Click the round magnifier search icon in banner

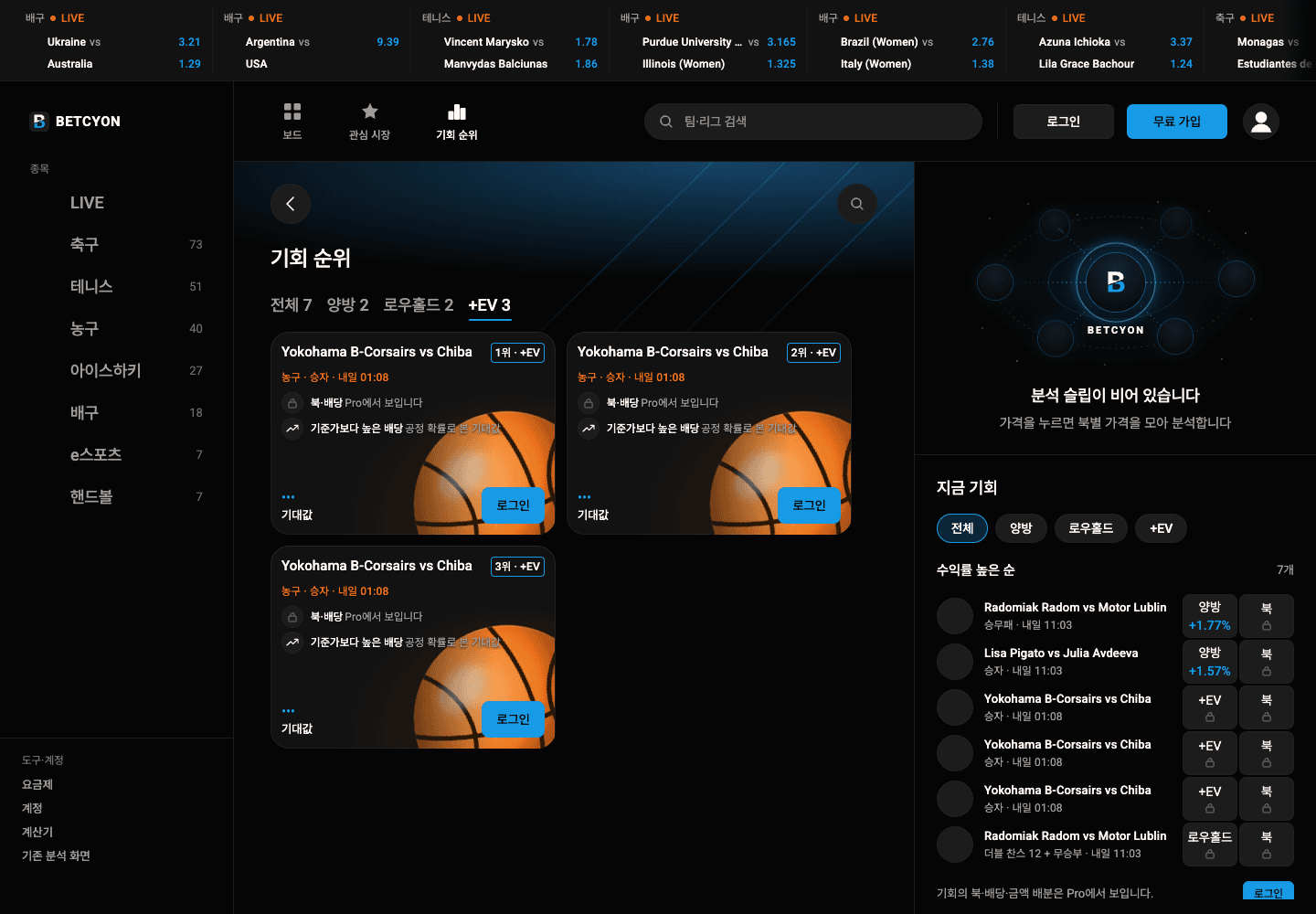tap(857, 204)
